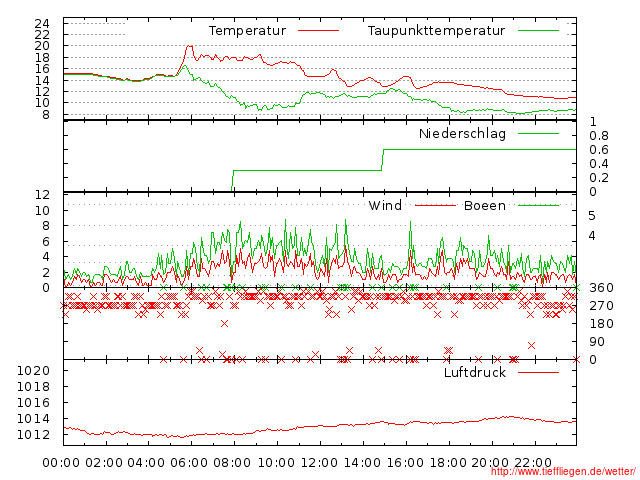Click the 22:00 time axis label

tap(533, 463)
